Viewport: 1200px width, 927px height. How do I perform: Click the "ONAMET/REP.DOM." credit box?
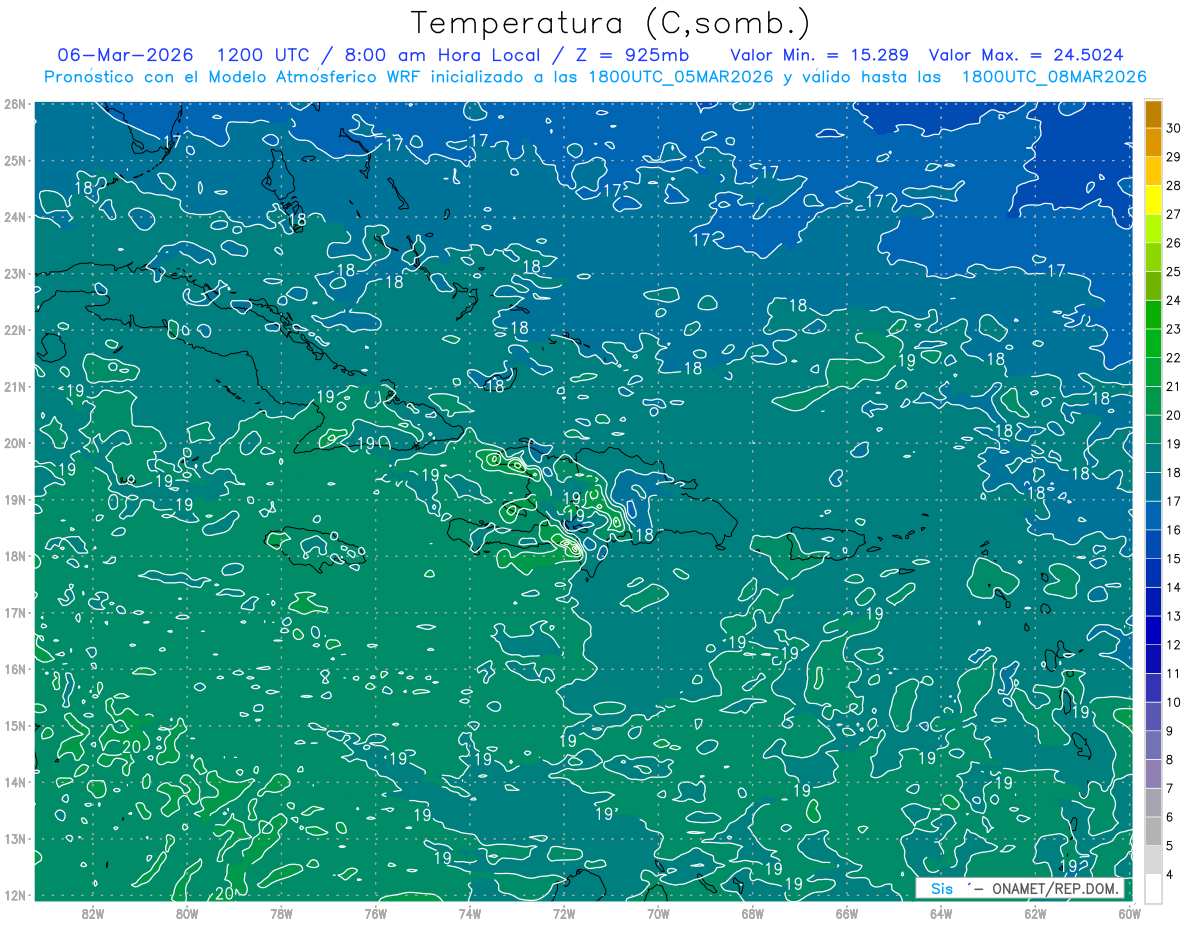(1020, 889)
